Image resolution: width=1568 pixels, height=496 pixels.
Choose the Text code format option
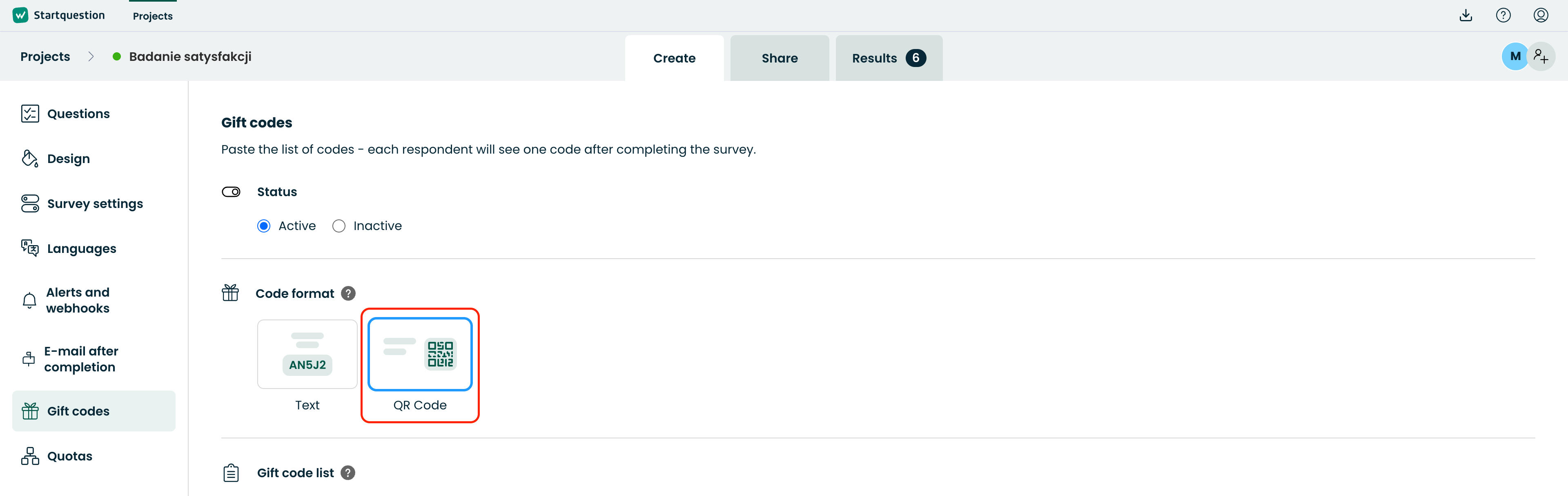[307, 354]
